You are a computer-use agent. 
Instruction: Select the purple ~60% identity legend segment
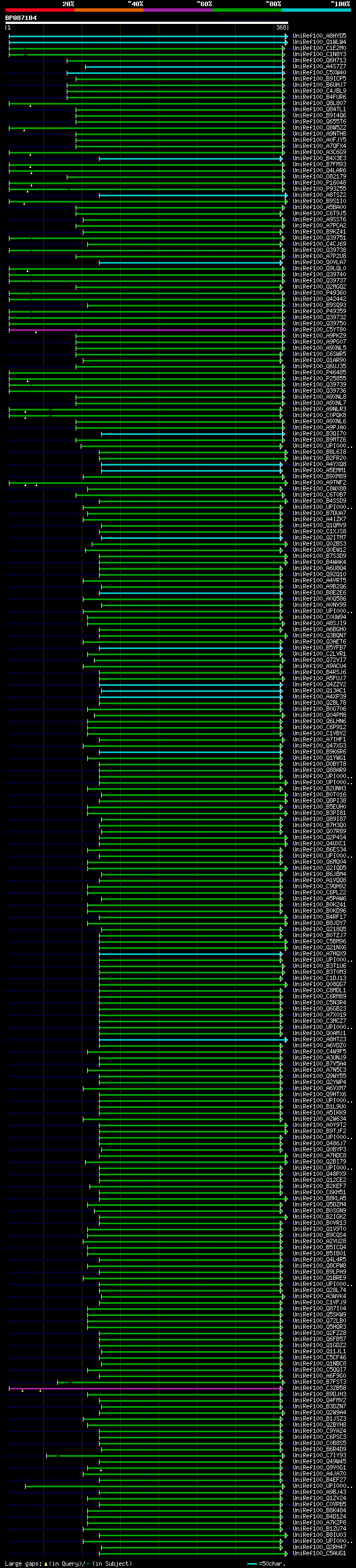tap(177, 10)
